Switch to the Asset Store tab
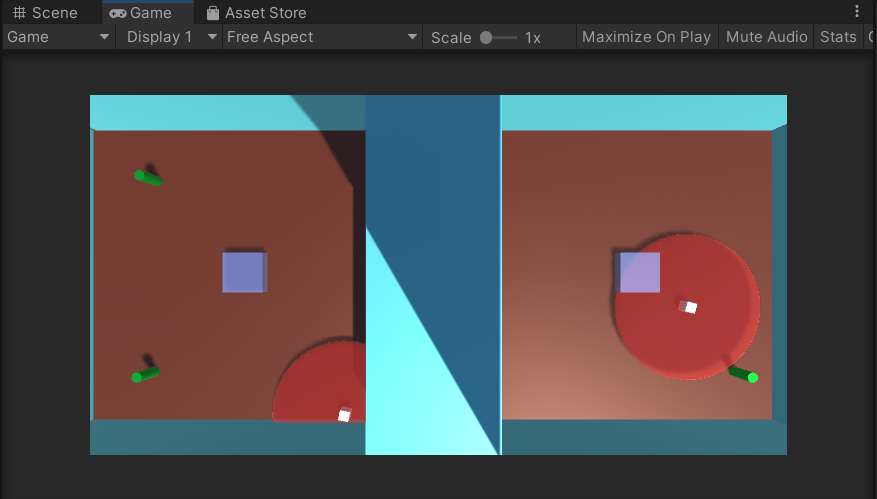The width and height of the screenshot is (877, 499). coord(257,12)
